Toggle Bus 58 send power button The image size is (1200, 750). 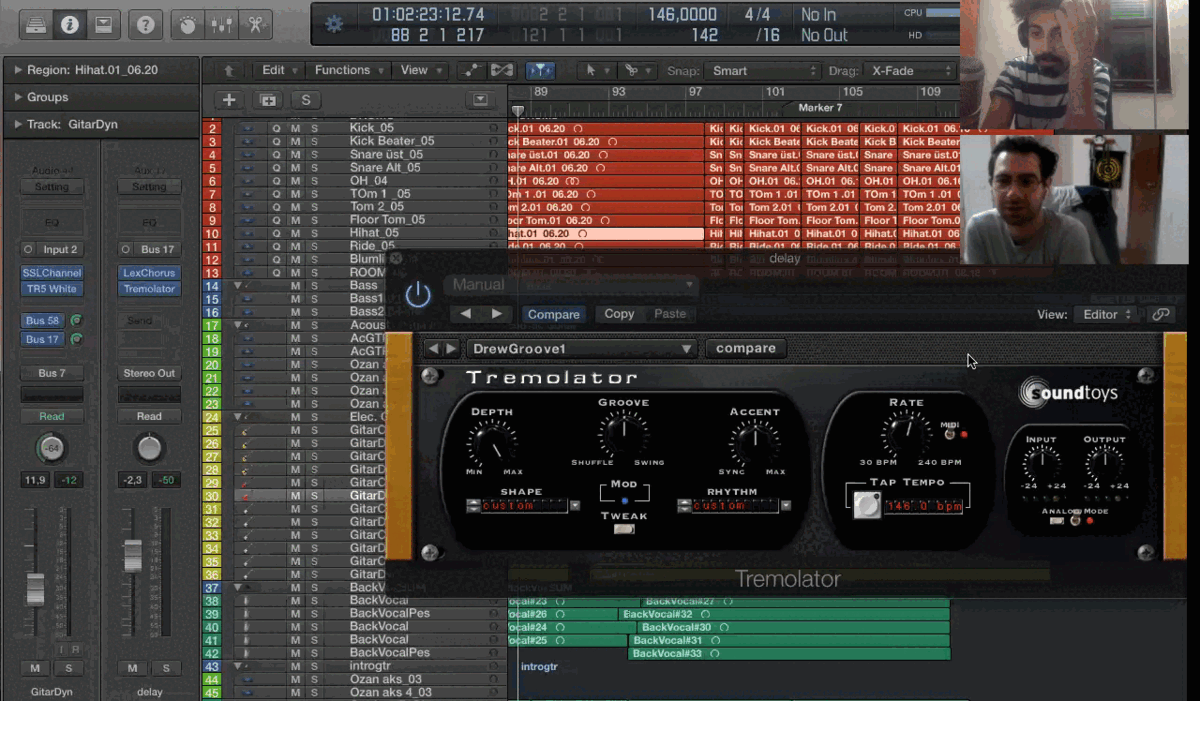[x=76, y=321]
